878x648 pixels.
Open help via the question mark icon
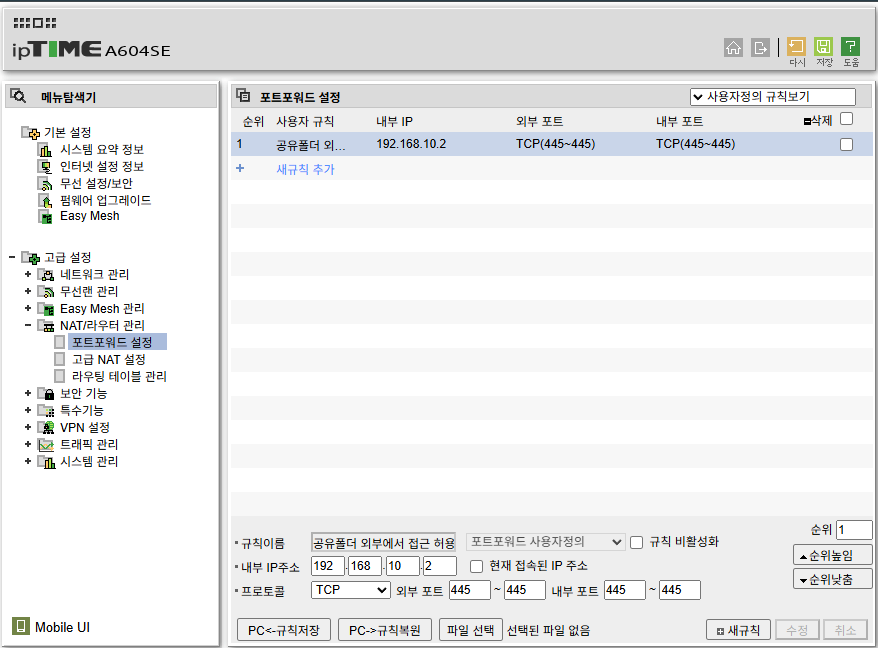(x=850, y=46)
